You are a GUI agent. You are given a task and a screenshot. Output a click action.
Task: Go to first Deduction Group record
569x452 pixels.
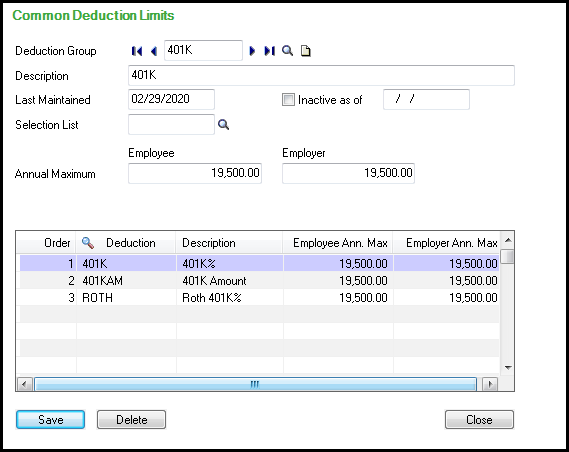(x=137, y=51)
